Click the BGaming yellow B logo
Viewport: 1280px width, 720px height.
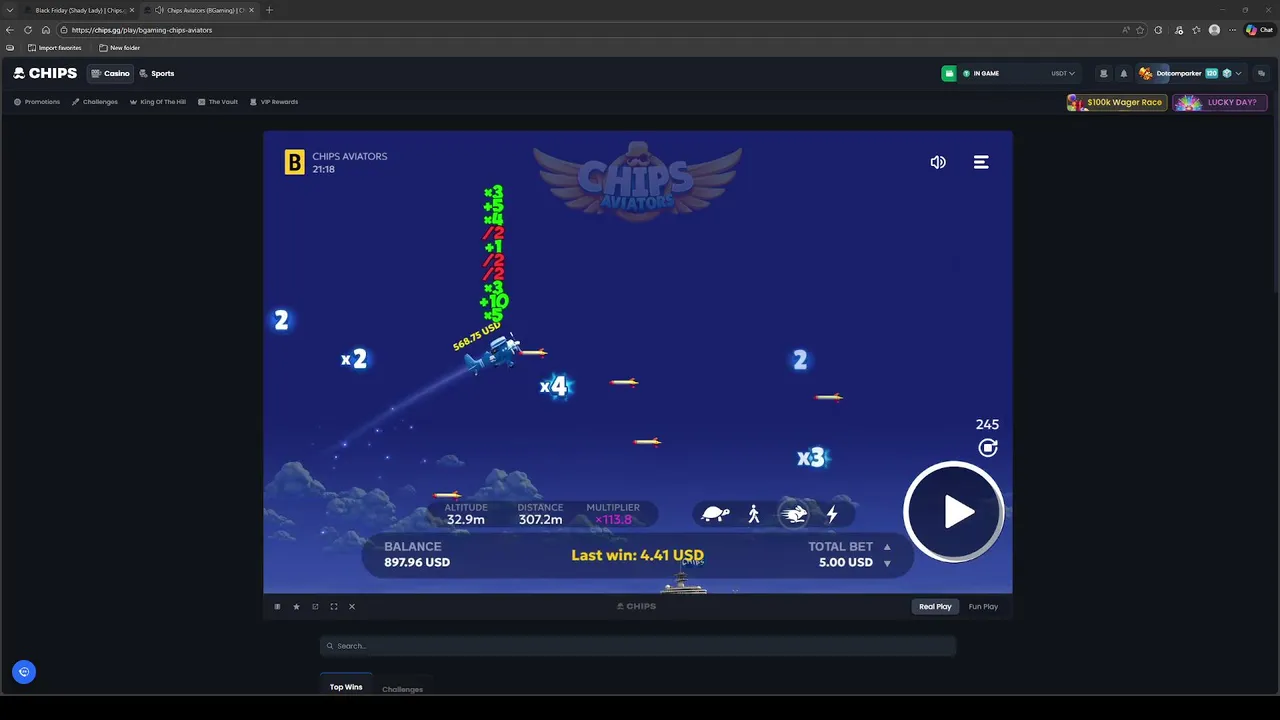[x=294, y=162]
